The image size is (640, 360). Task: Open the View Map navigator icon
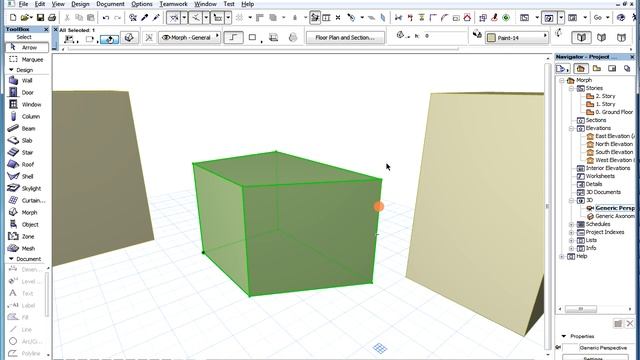tap(596, 69)
